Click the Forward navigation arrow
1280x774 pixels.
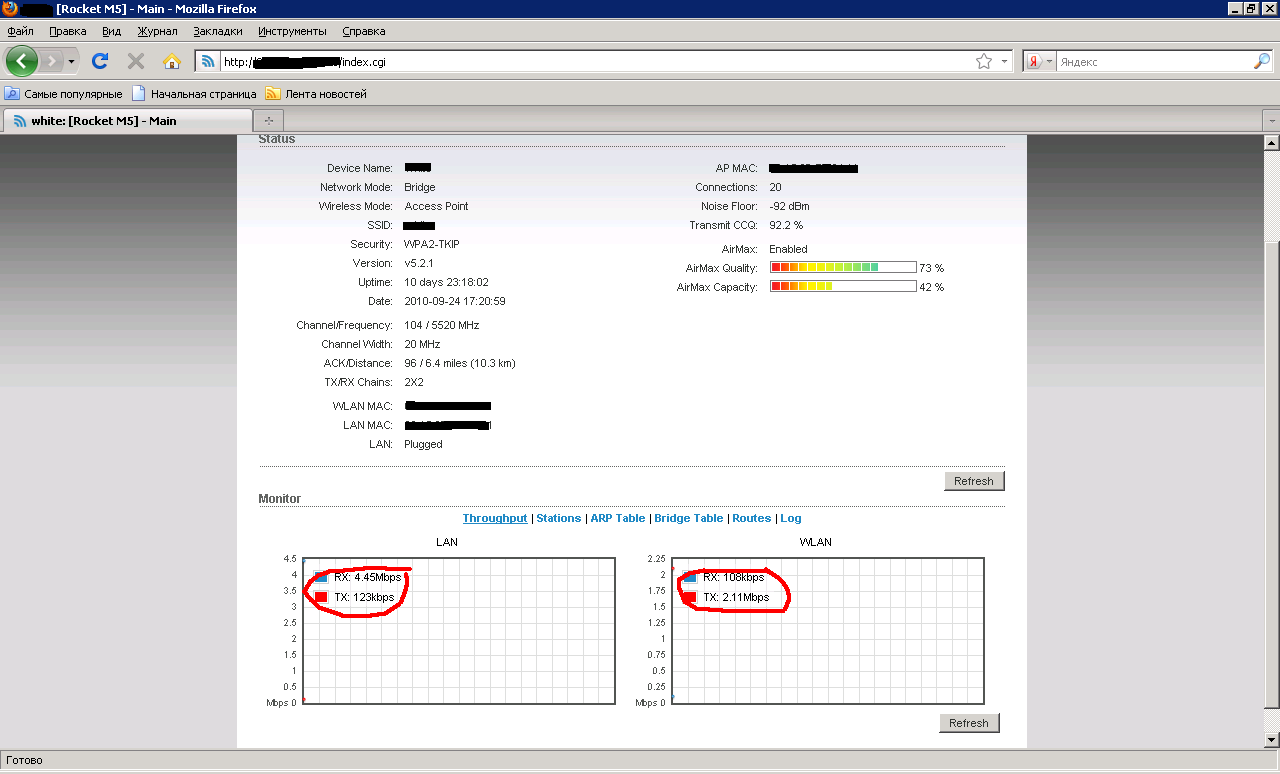[x=51, y=61]
